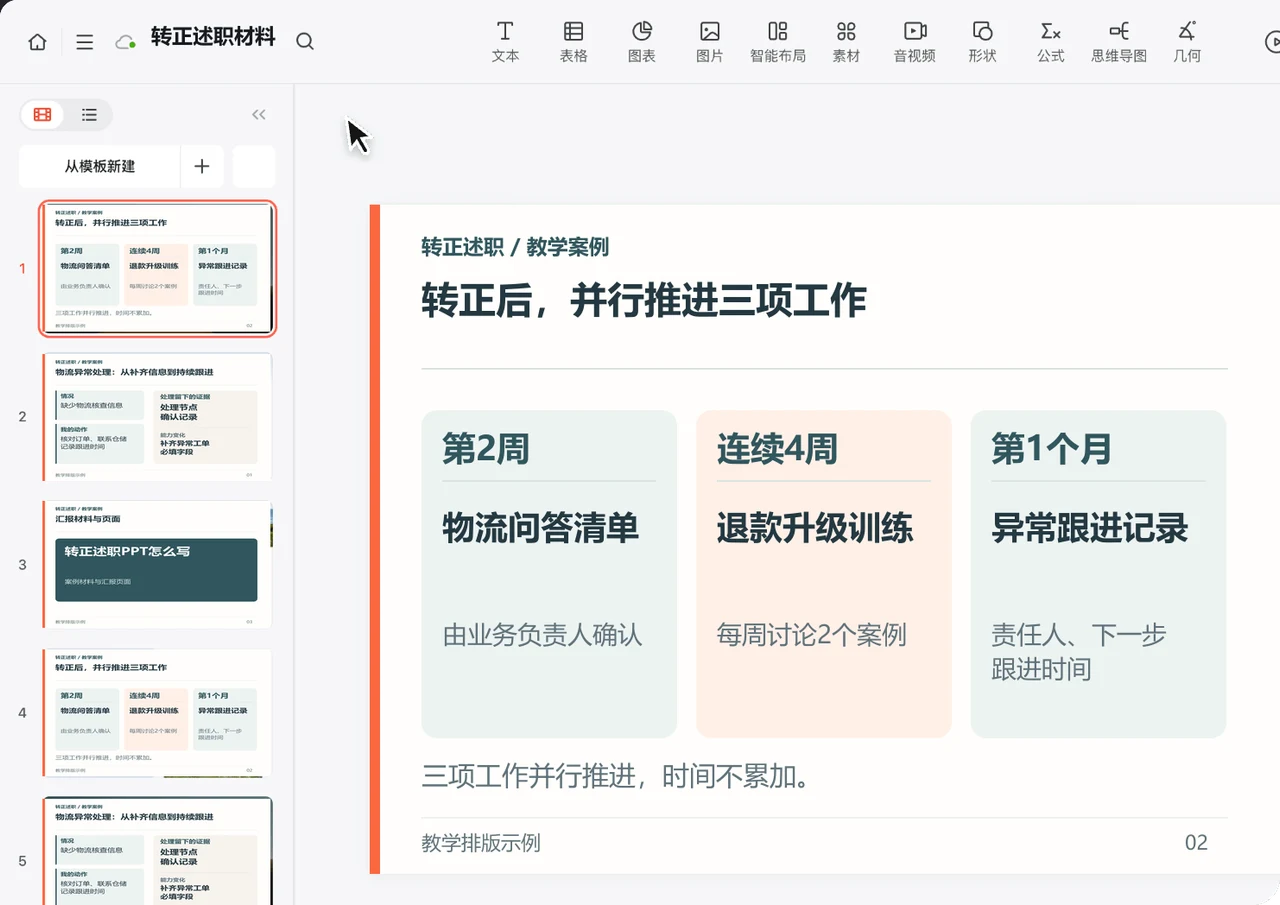Insert a mind map with 思维导图
Viewport: 1280px width, 905px height.
click(1119, 42)
